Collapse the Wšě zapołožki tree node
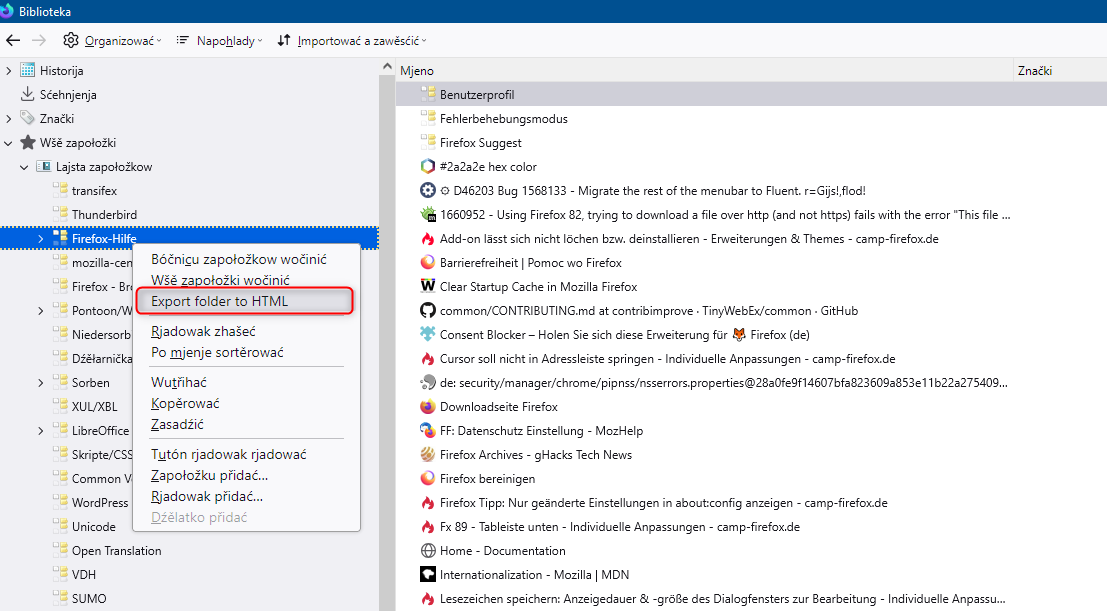The height and width of the screenshot is (611, 1107). [x=9, y=143]
